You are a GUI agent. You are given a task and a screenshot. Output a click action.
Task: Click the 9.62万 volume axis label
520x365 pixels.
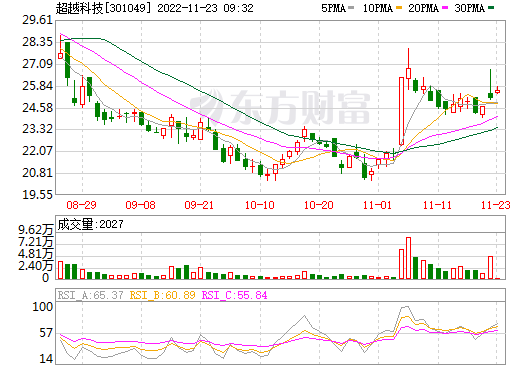point(36,230)
